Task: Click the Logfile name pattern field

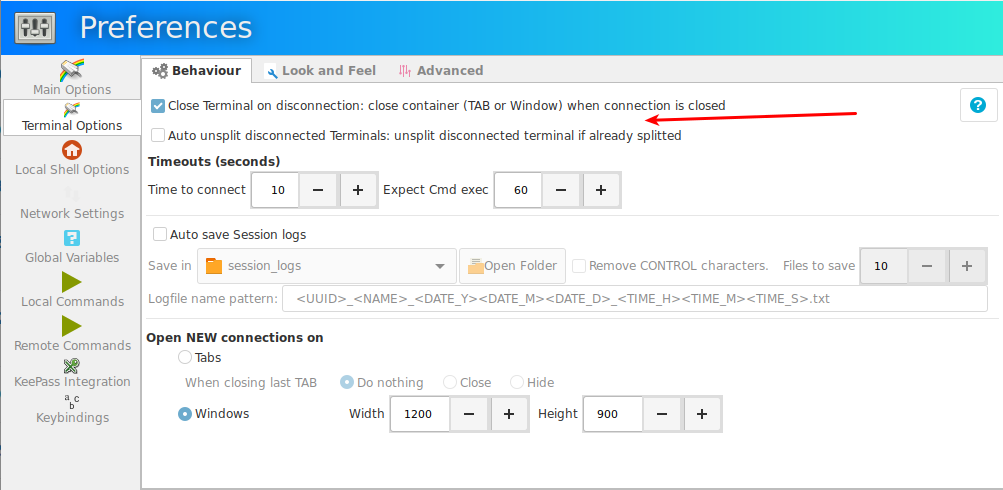Action: 635,299
